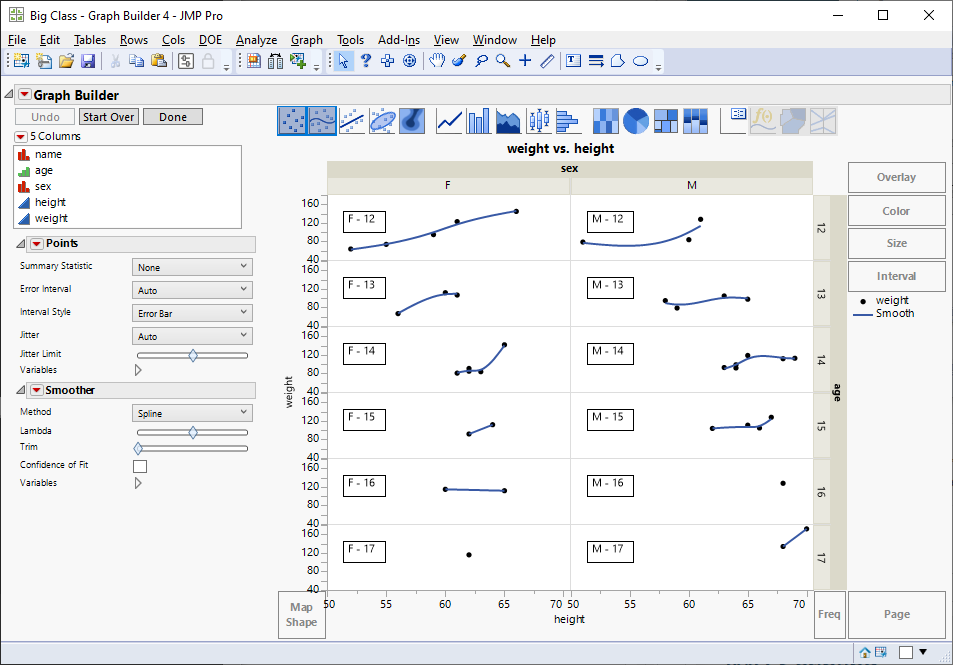The height and width of the screenshot is (665, 953).
Task: Open the Jitter dropdown
Action: click(x=192, y=336)
